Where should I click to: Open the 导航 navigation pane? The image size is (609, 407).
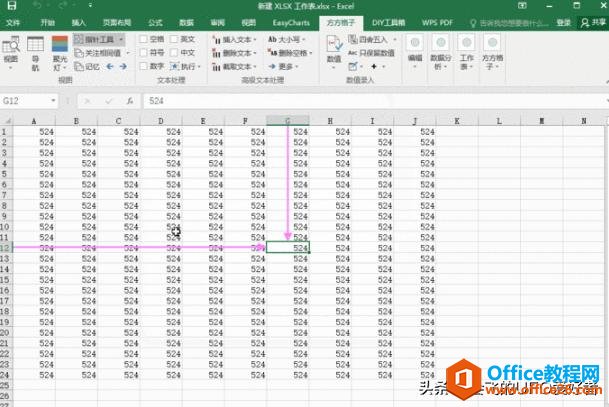point(35,44)
